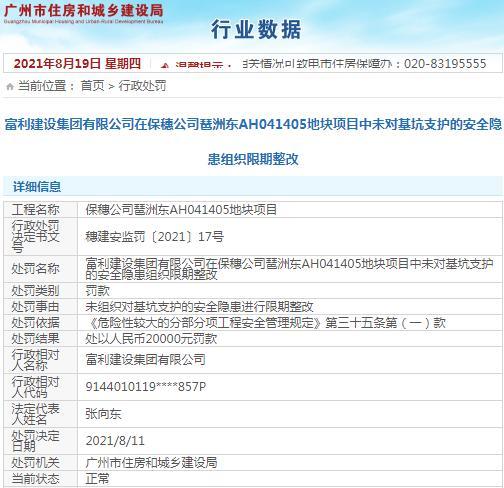Click the blue headline about 富利建设集团有限公司
The image size is (504, 488).
point(253,141)
